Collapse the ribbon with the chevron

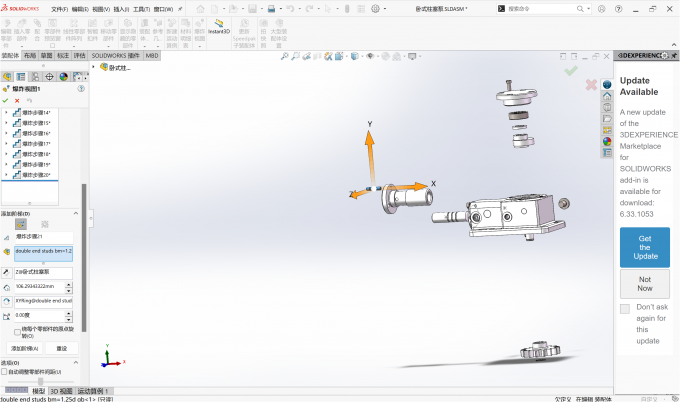tap(674, 45)
